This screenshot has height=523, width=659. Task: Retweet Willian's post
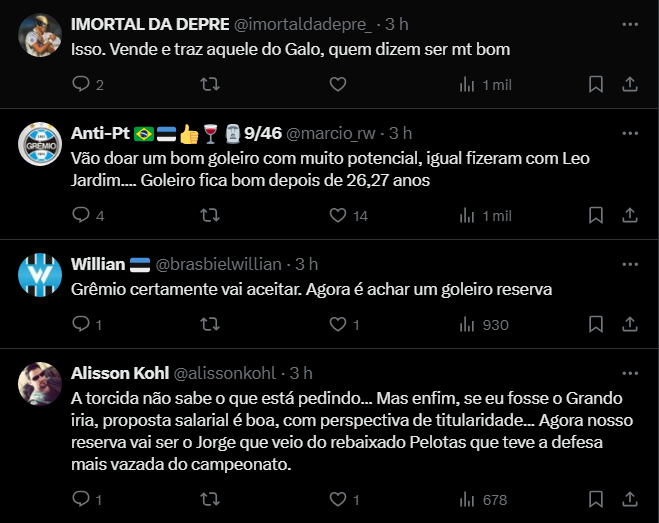(210, 324)
